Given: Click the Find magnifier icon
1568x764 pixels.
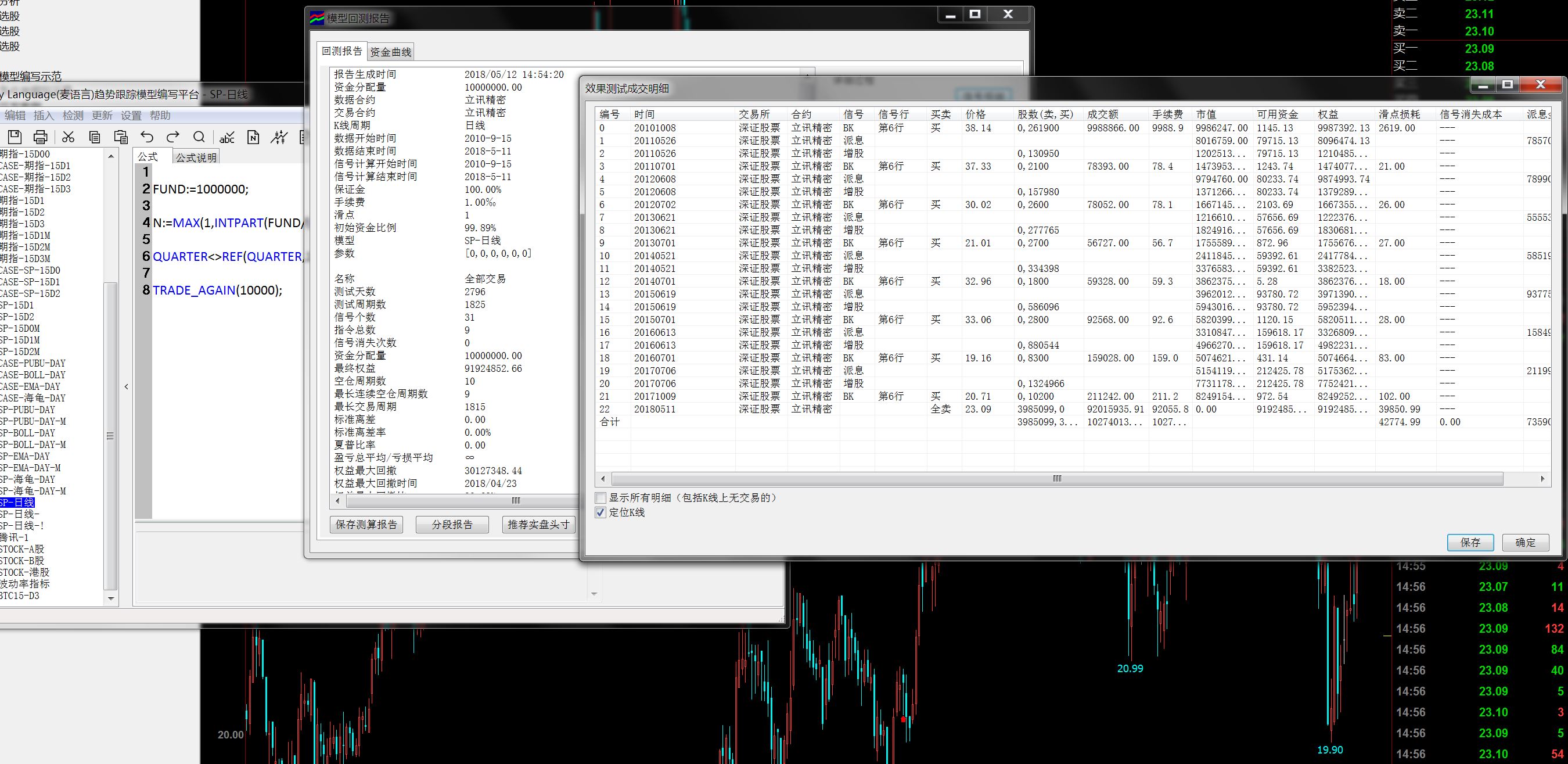Looking at the screenshot, I should (x=199, y=137).
